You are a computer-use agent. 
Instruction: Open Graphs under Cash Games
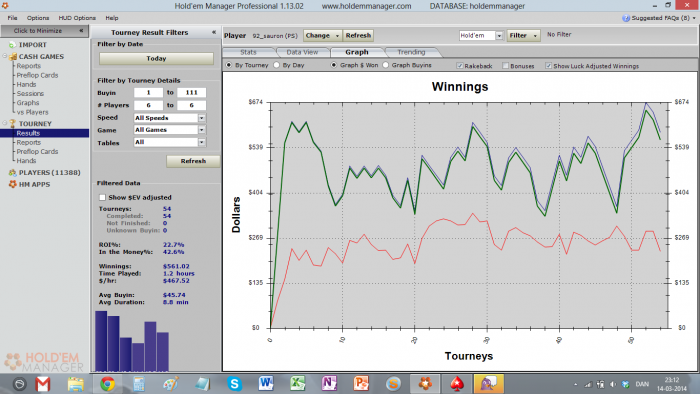tap(28, 103)
